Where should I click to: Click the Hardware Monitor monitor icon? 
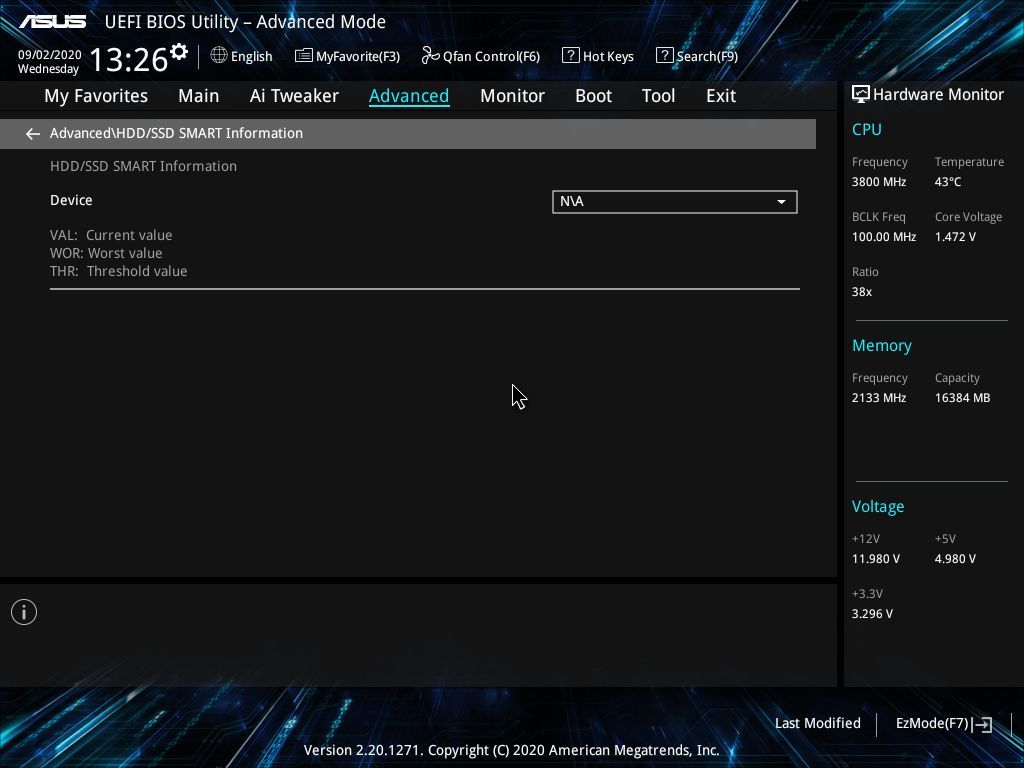click(x=861, y=95)
